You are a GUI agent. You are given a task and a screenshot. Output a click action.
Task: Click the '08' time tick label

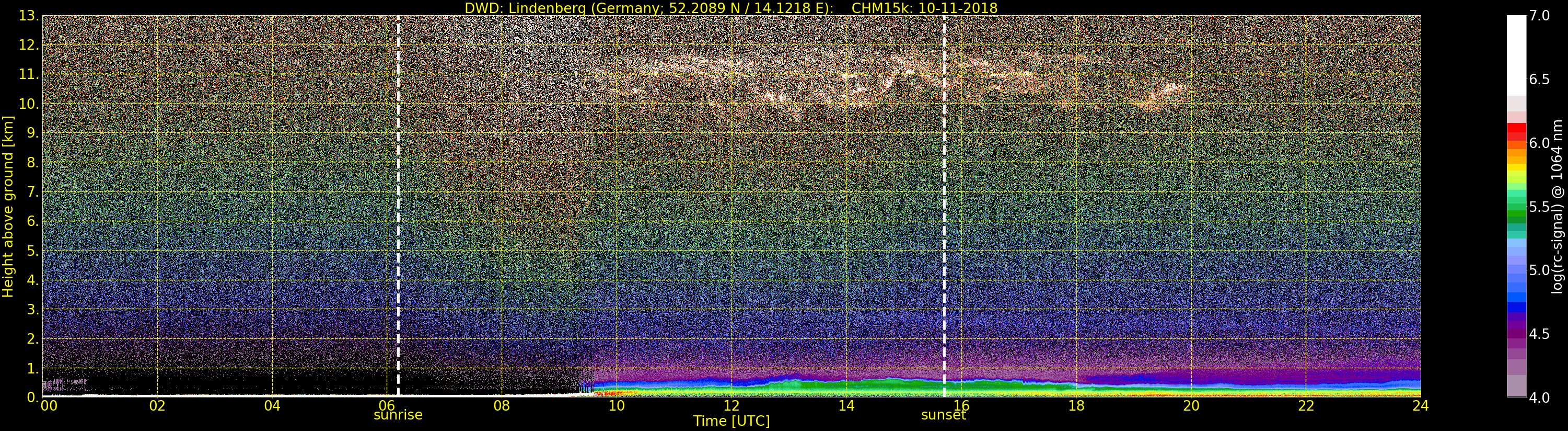coord(502,406)
